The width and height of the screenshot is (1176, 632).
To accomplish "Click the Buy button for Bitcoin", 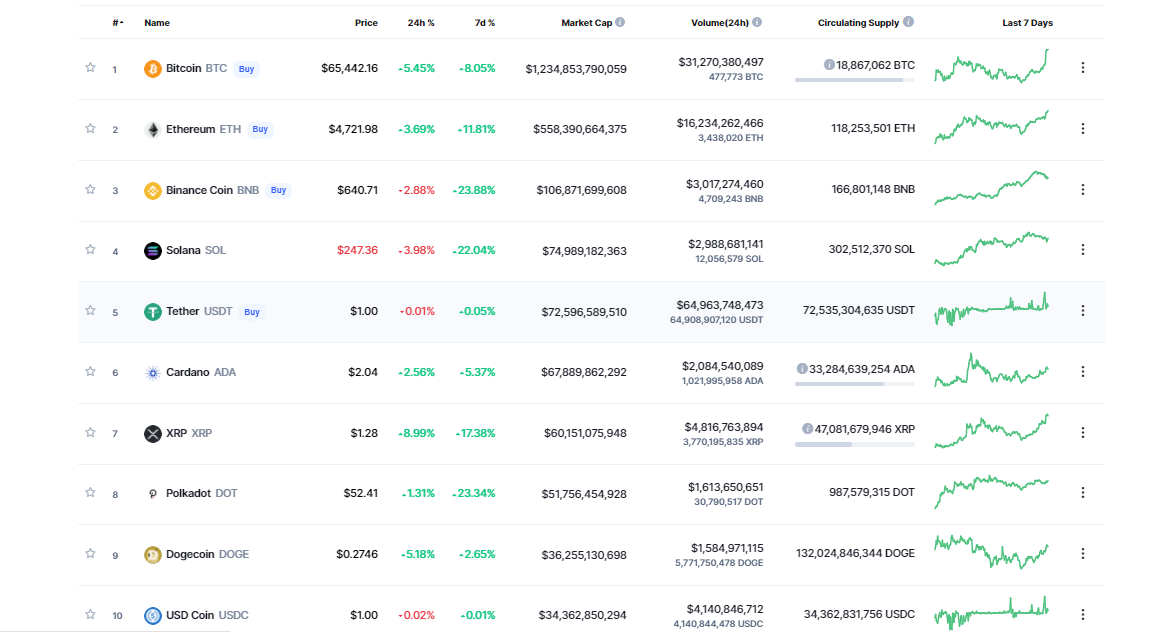I will (246, 69).
